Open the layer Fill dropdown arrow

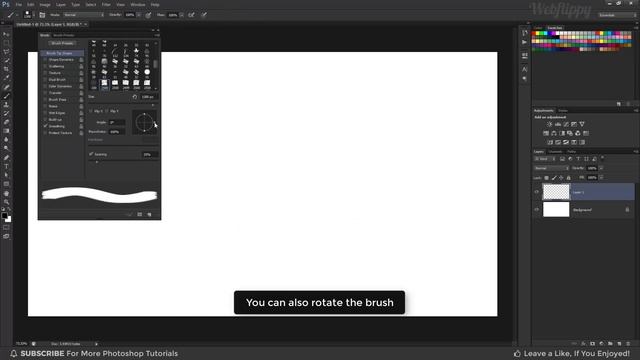(601, 178)
